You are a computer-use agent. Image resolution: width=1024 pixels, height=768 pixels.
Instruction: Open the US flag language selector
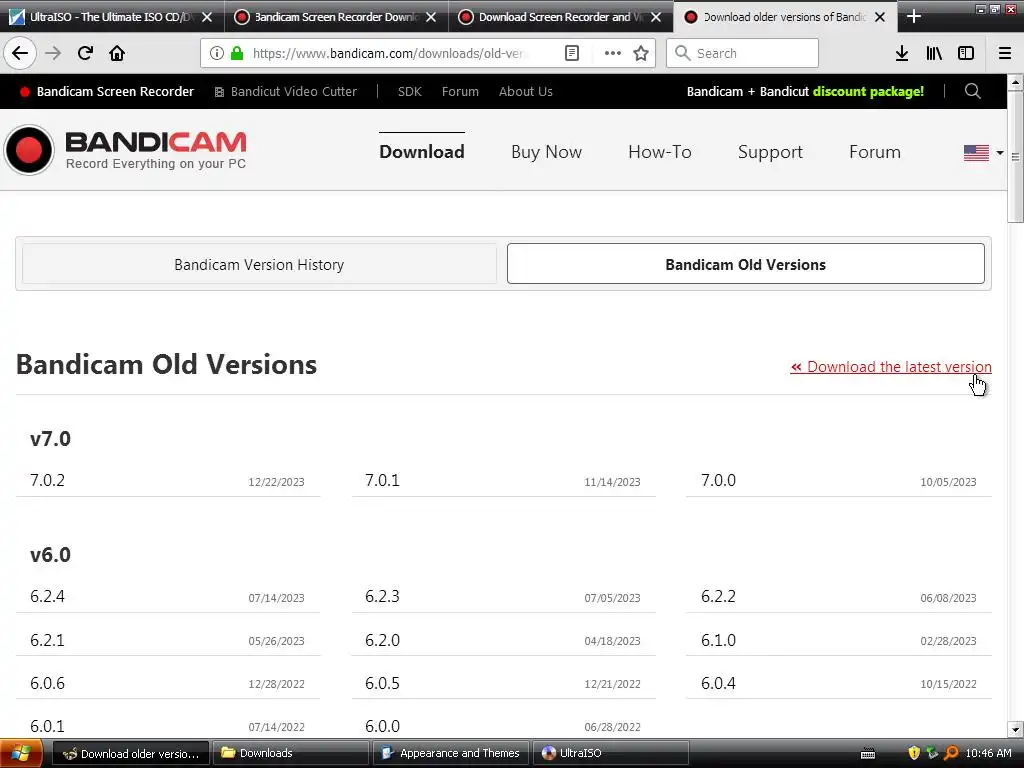(x=984, y=152)
